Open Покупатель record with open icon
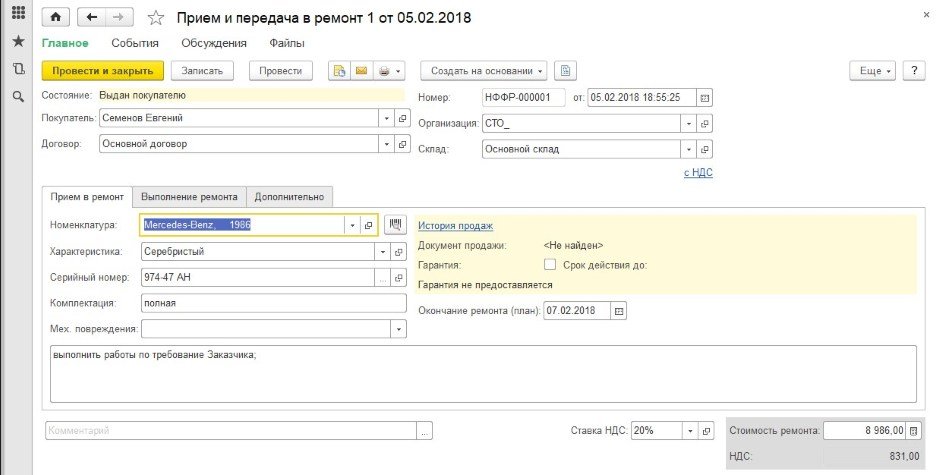This screenshot has width=940, height=475. [x=402, y=118]
